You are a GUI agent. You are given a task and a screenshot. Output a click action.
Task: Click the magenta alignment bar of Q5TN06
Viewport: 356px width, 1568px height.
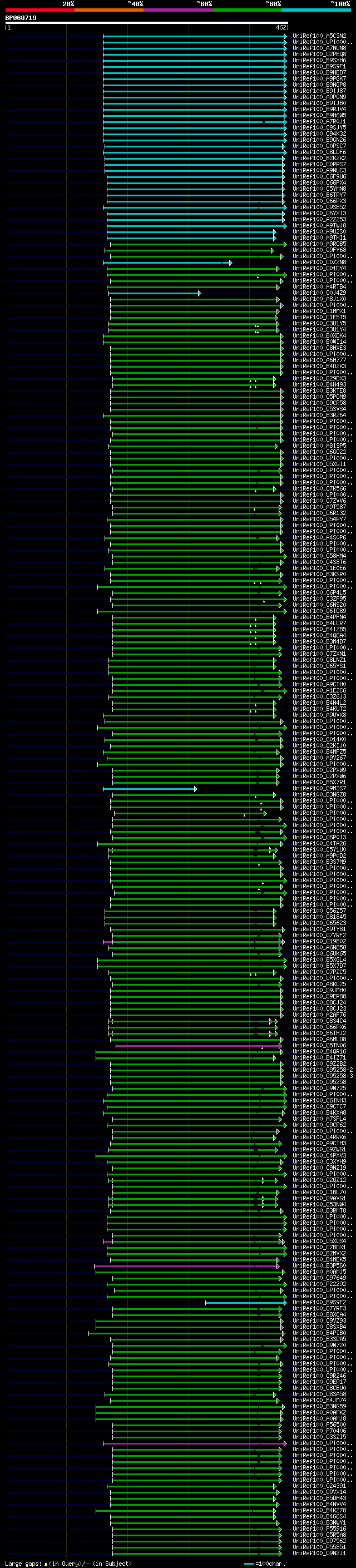[199, 1046]
